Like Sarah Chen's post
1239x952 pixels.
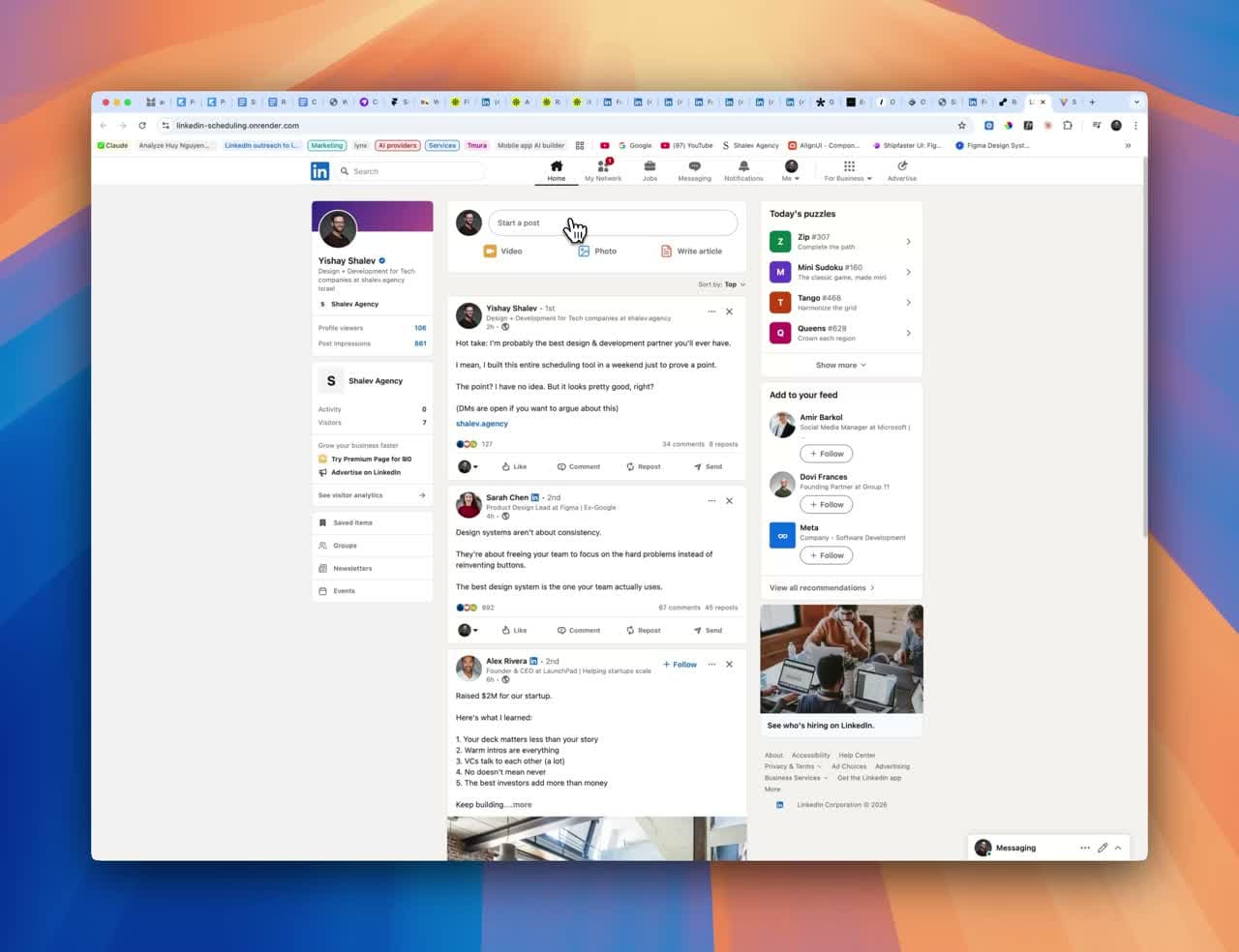pos(514,630)
